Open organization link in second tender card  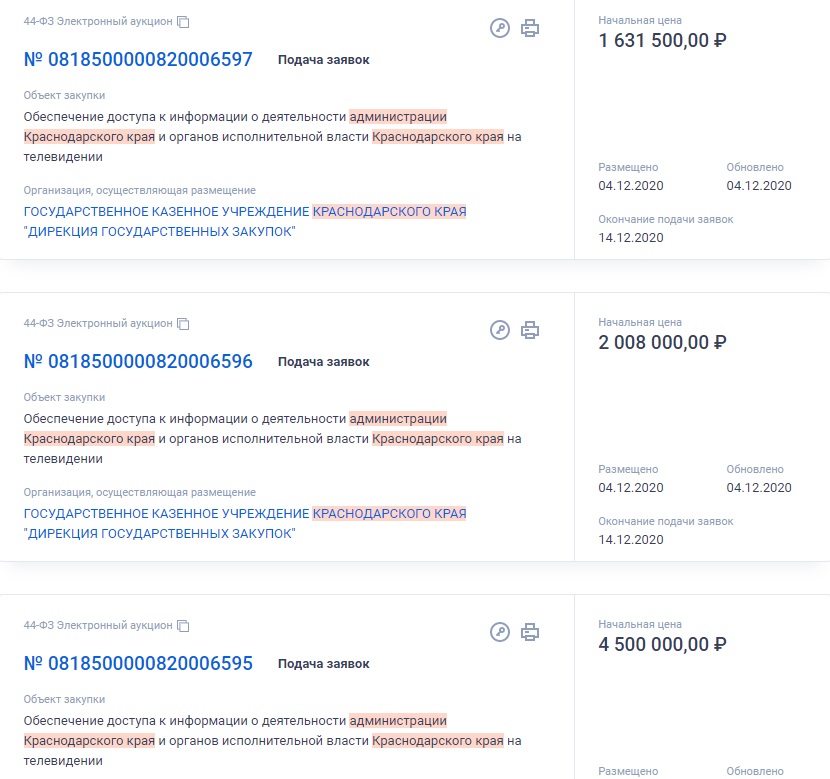(245, 523)
